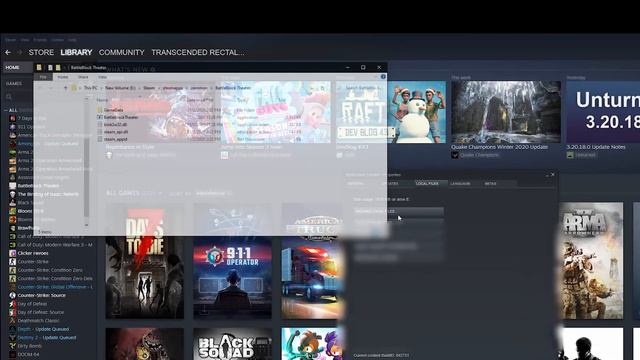Open the American Truck Simulator cover
The width and height of the screenshot is (640, 360).
point(312,260)
